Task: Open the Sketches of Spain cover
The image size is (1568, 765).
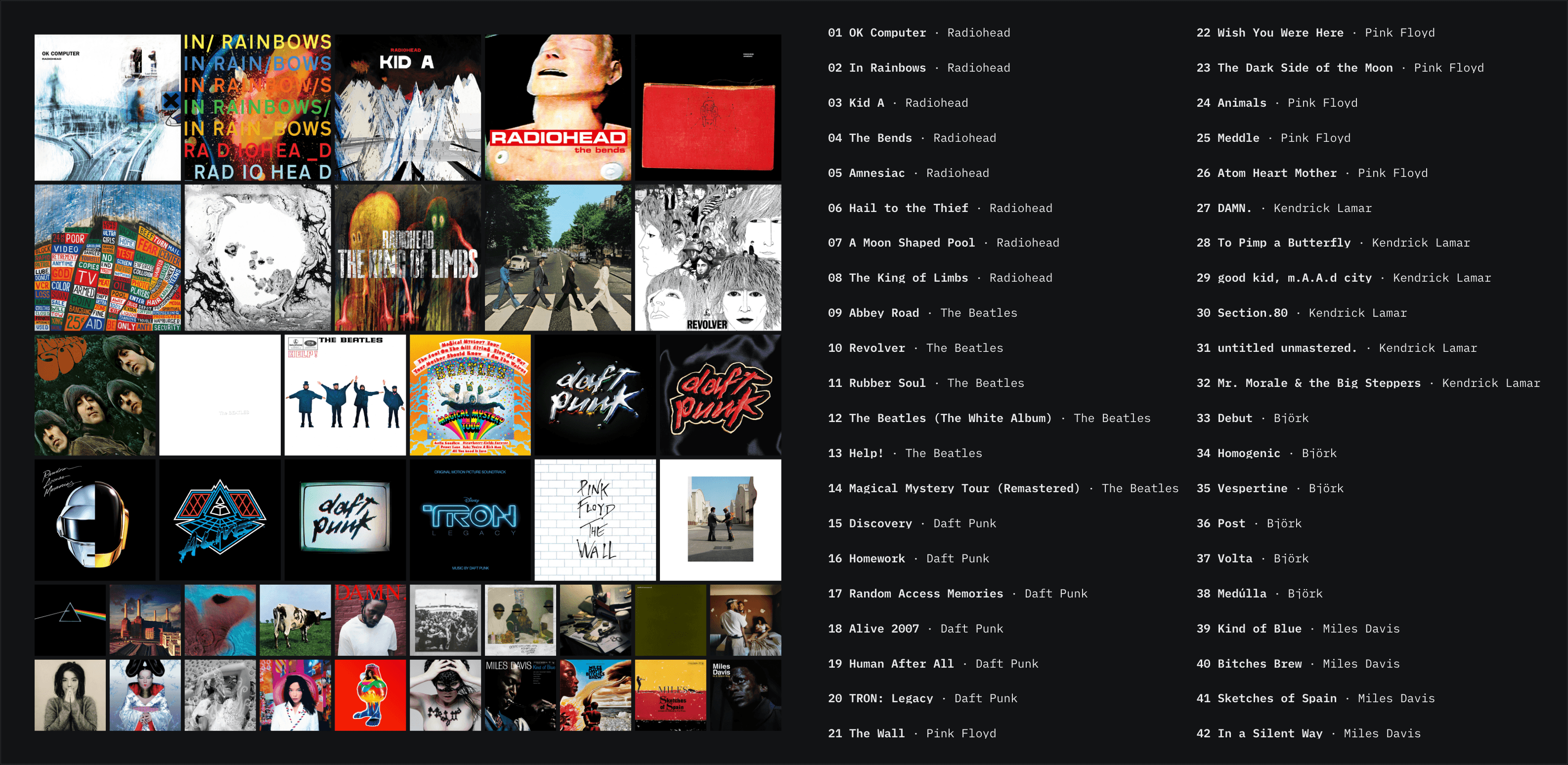Action: coord(670,695)
